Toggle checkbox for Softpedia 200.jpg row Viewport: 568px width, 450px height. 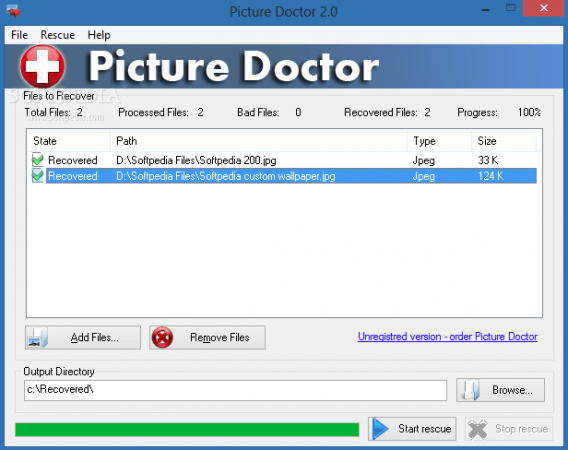pos(37,159)
